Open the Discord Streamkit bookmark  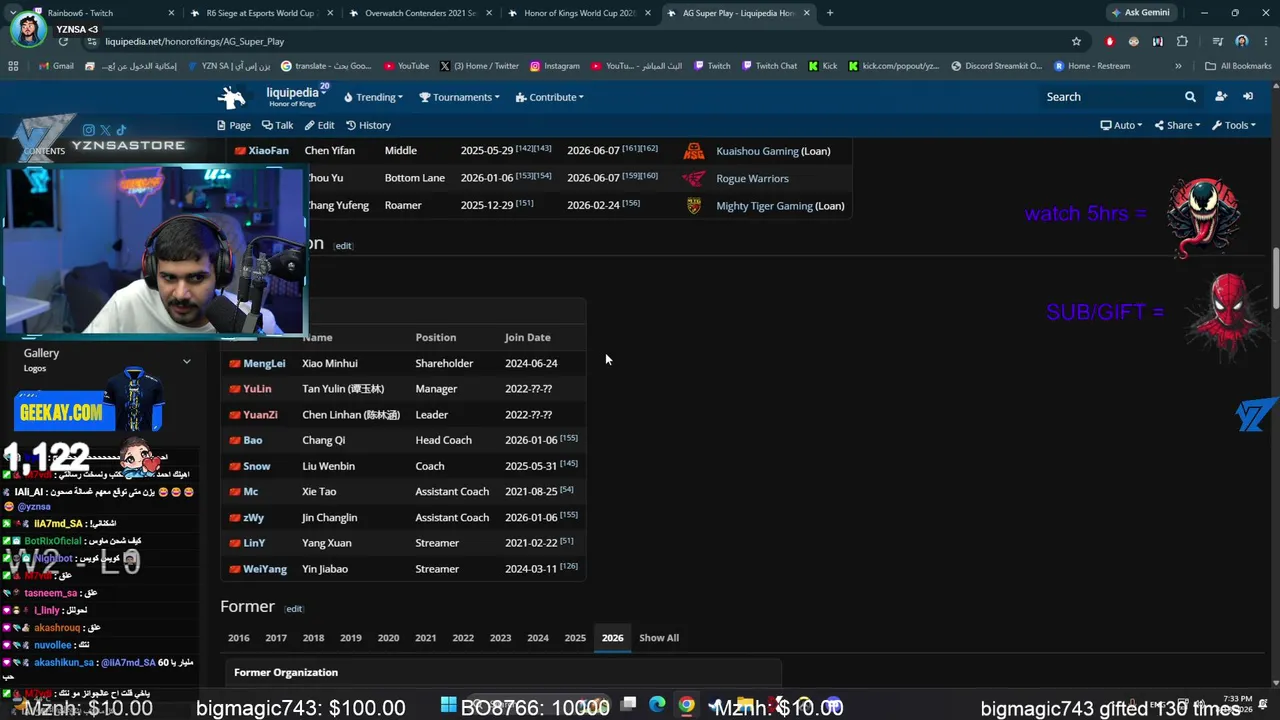point(996,66)
